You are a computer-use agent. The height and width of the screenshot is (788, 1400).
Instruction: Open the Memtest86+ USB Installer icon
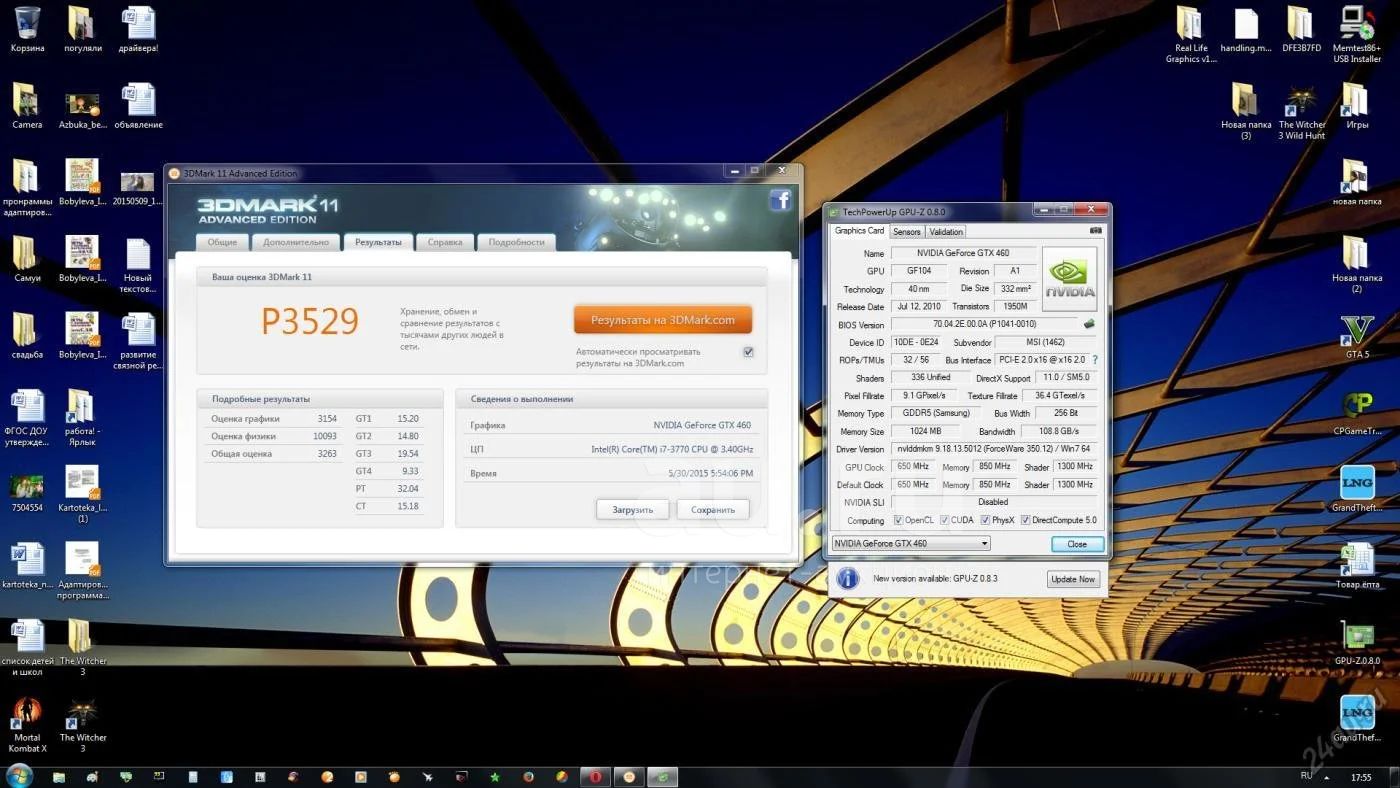pyautogui.click(x=1356, y=23)
